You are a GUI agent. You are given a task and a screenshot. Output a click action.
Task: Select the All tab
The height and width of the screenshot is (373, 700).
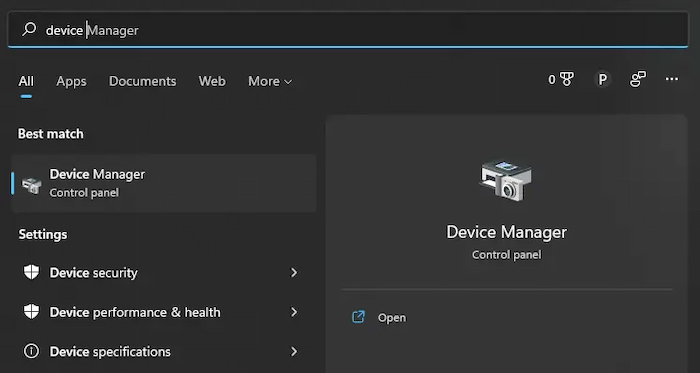[x=26, y=81]
